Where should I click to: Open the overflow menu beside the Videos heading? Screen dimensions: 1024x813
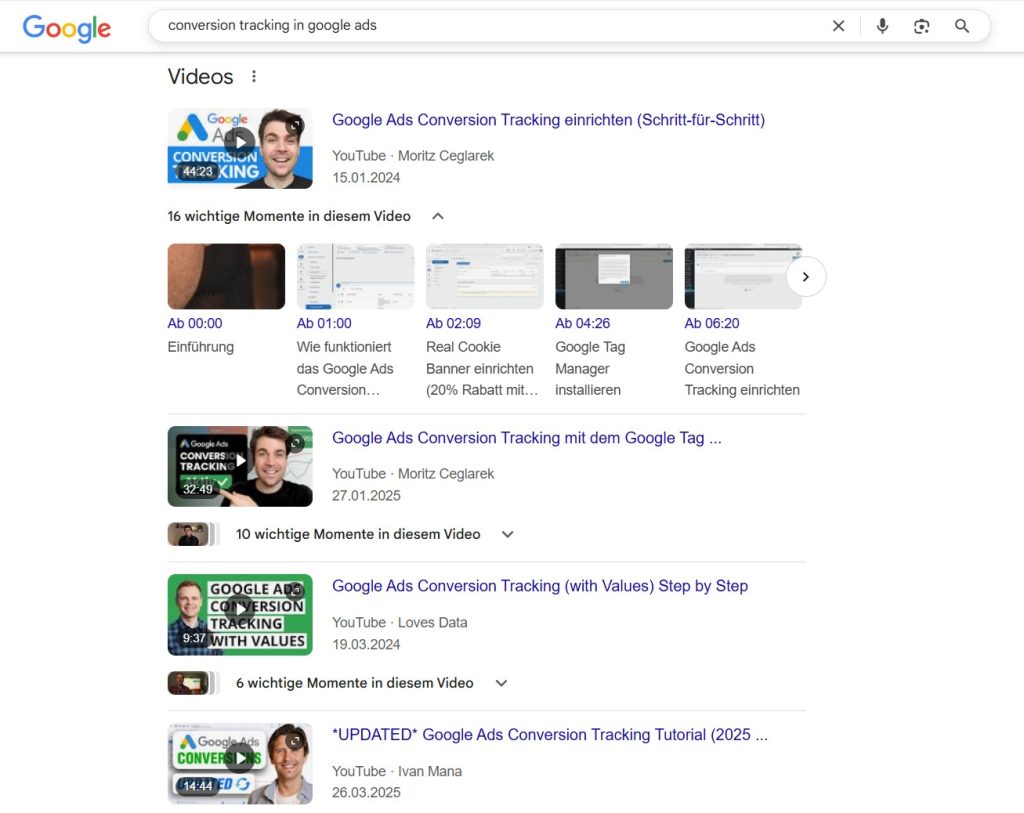point(253,76)
